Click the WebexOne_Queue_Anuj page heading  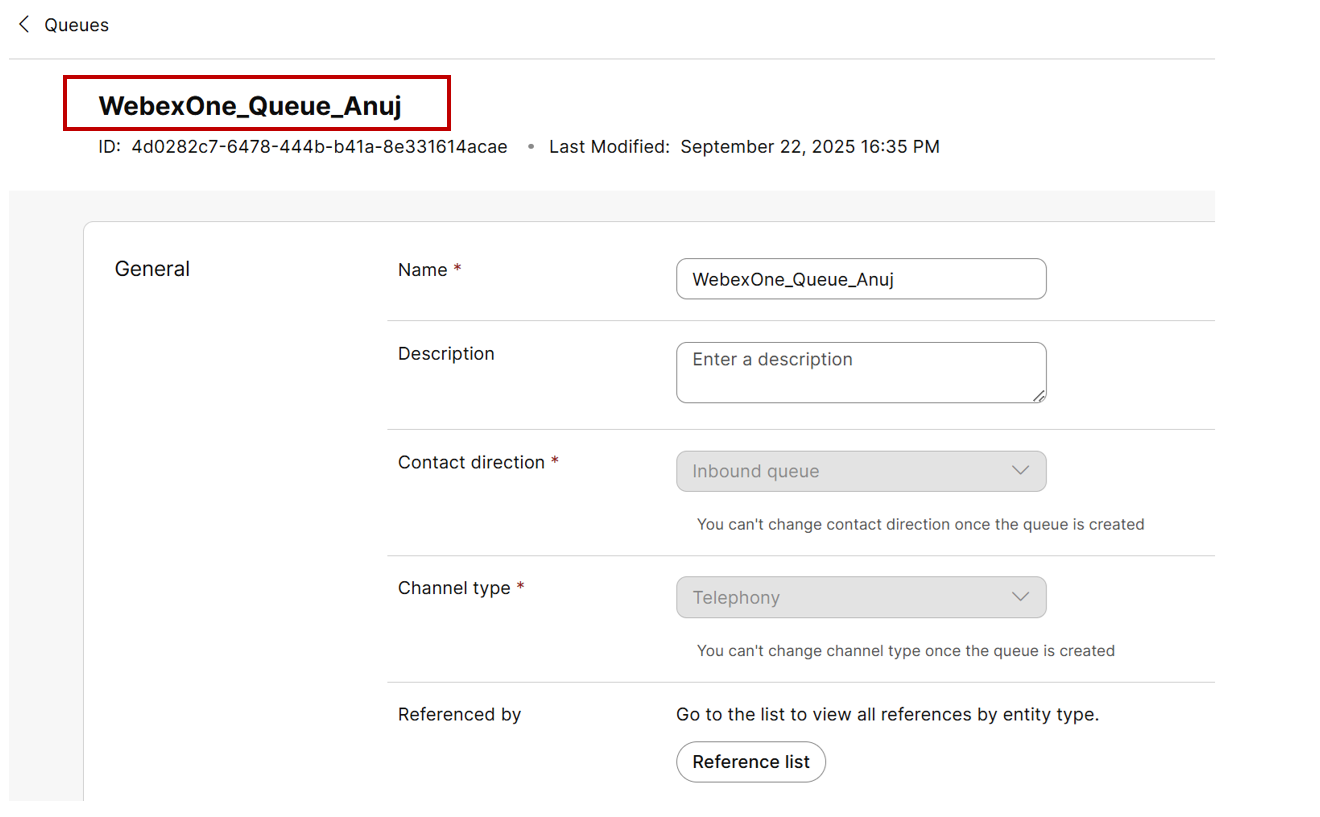point(250,105)
